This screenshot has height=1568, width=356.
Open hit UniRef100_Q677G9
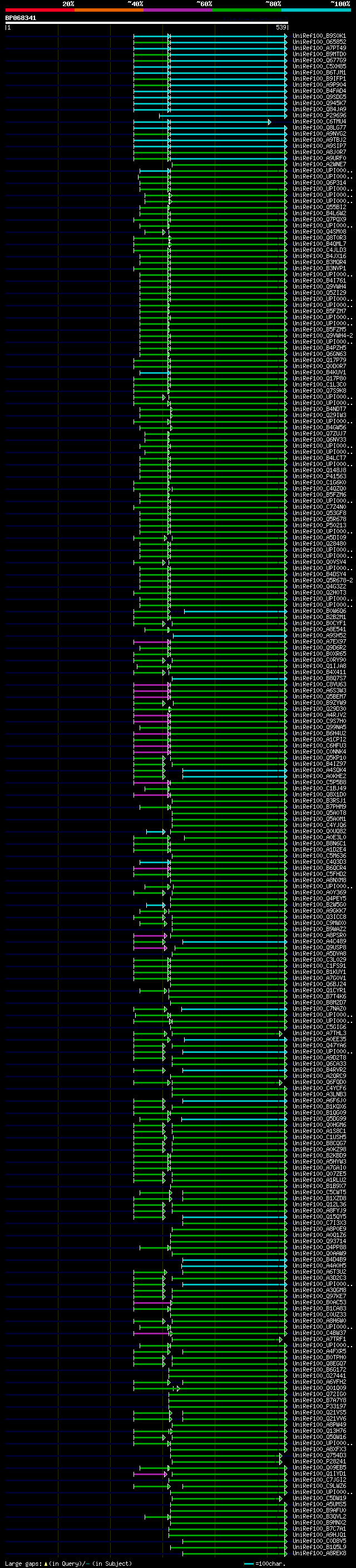pyautogui.click(x=319, y=60)
